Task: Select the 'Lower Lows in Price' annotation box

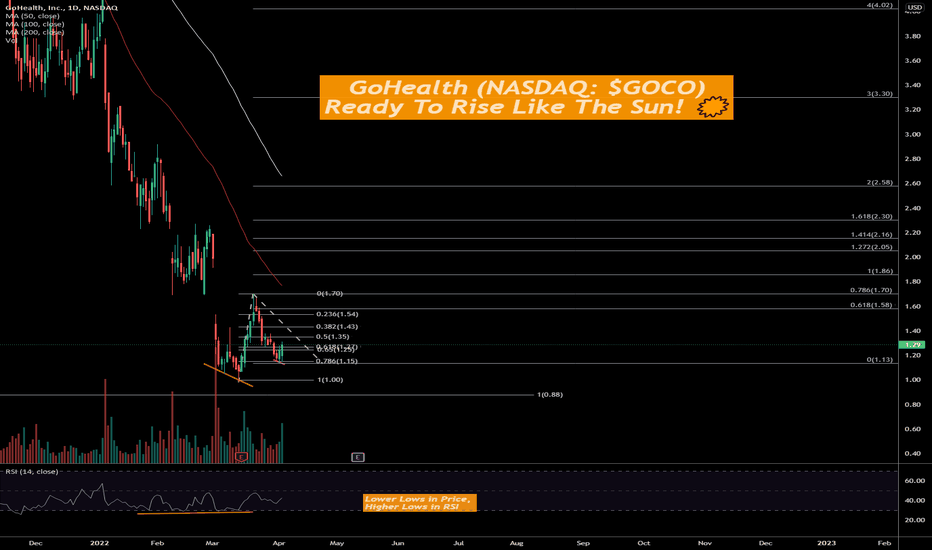Action: pyautogui.click(x=420, y=503)
